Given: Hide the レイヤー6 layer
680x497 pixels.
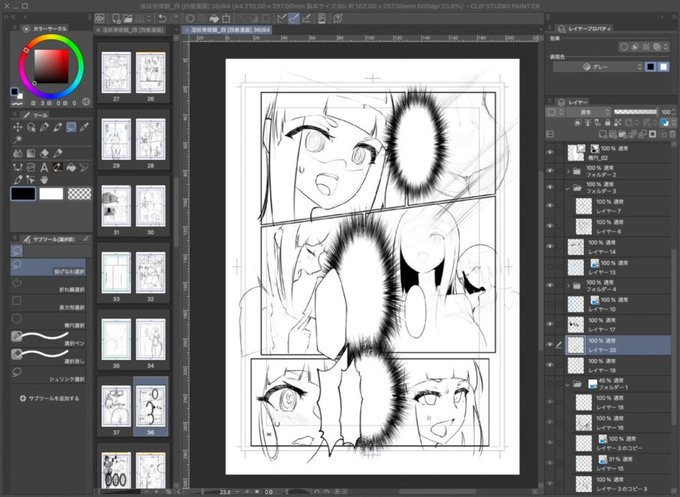Looking at the screenshot, I should pyautogui.click(x=550, y=226).
